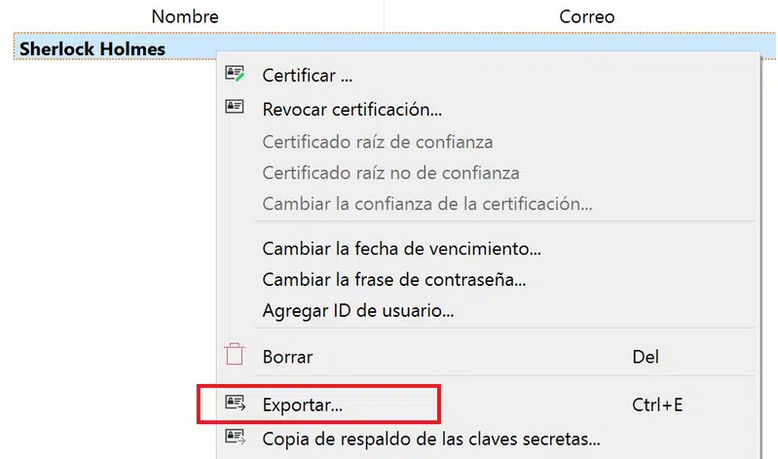Click the Certificar pencil card icon
The width and height of the screenshot is (778, 459).
click(235, 73)
